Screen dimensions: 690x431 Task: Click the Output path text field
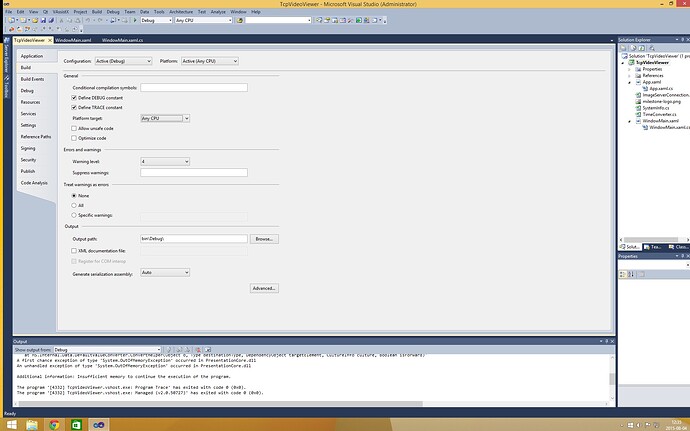[x=194, y=239]
